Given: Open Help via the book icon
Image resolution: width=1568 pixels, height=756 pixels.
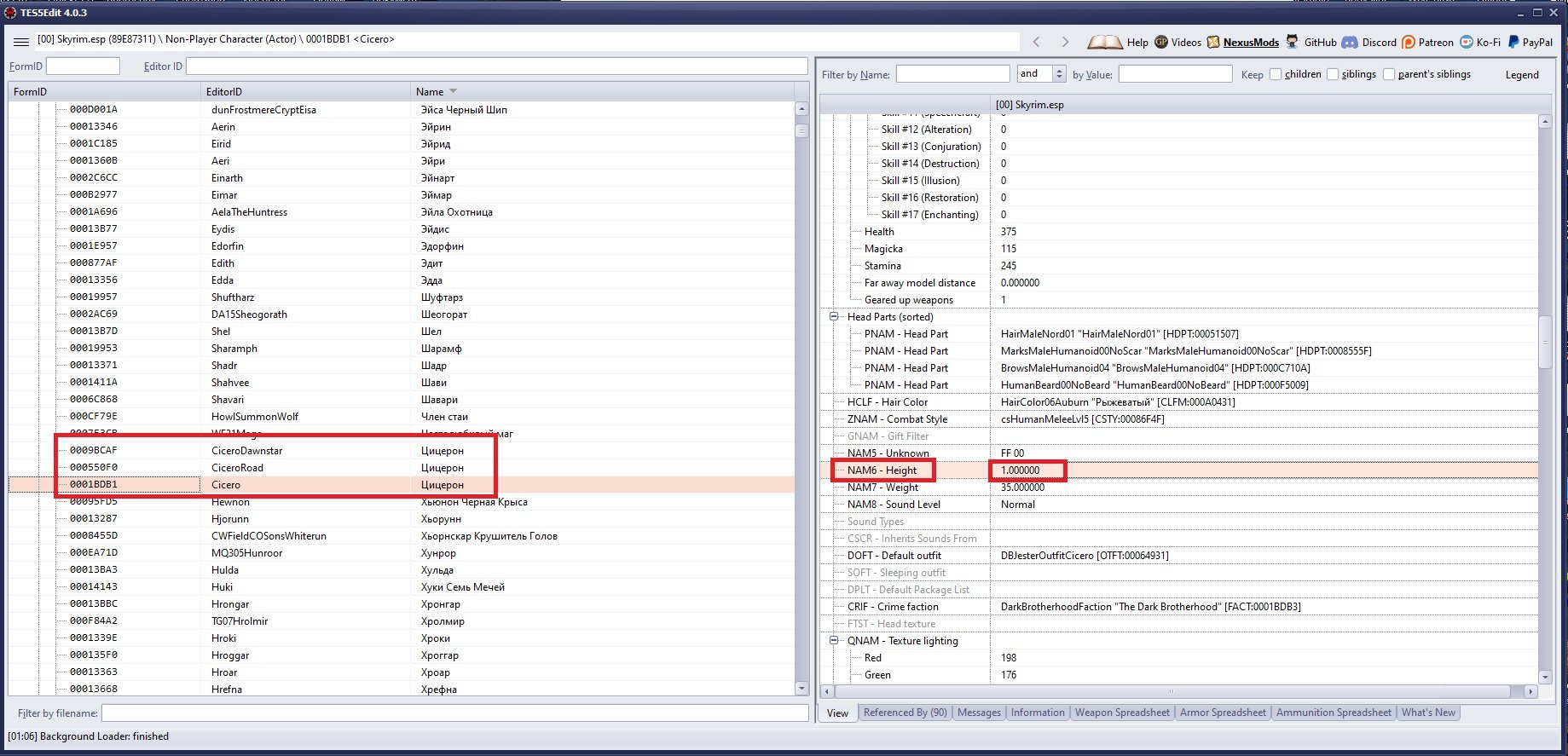Looking at the screenshot, I should pyautogui.click(x=1104, y=42).
